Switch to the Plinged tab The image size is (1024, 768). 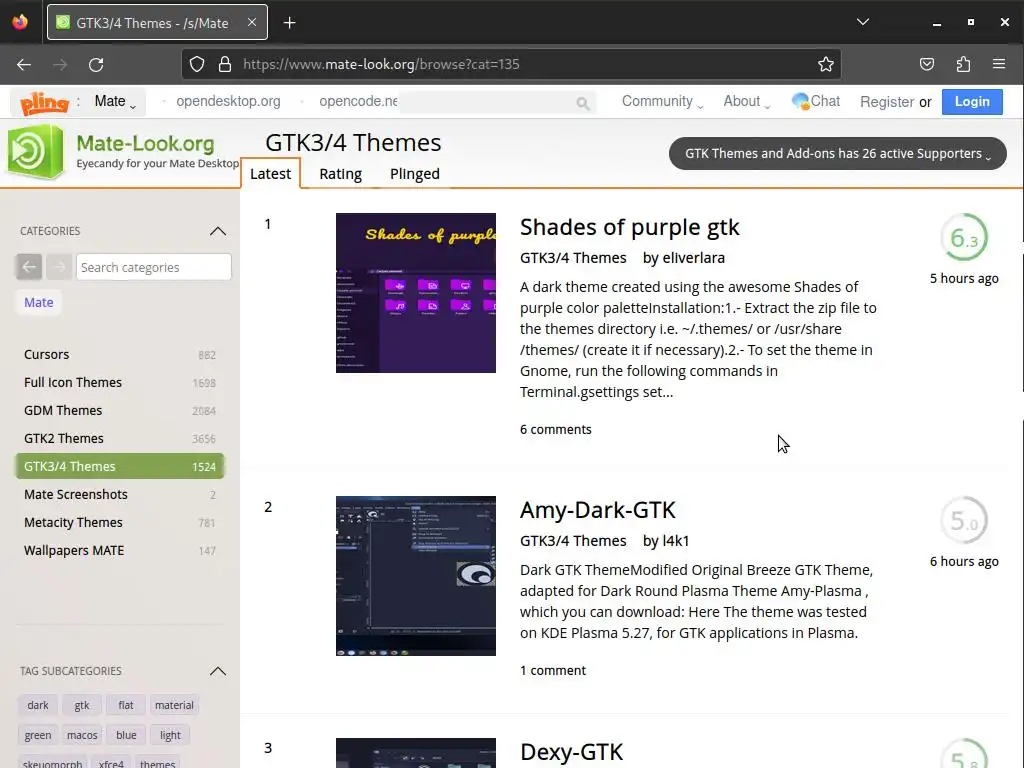click(x=415, y=174)
